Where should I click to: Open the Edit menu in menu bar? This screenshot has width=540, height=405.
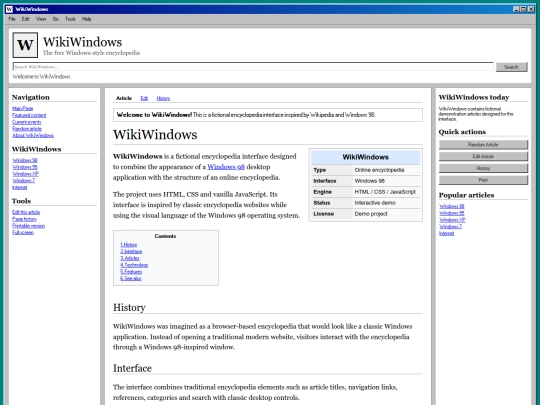coord(25,19)
